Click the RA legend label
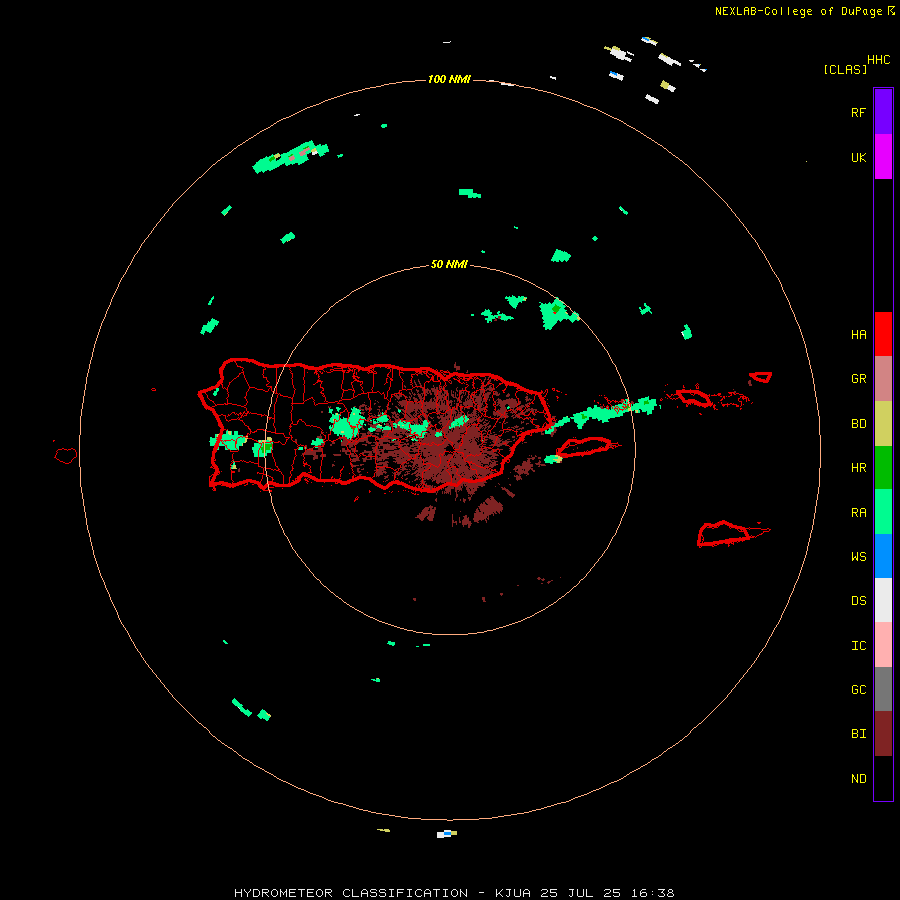Image resolution: width=900 pixels, height=900 pixels. 858,513
